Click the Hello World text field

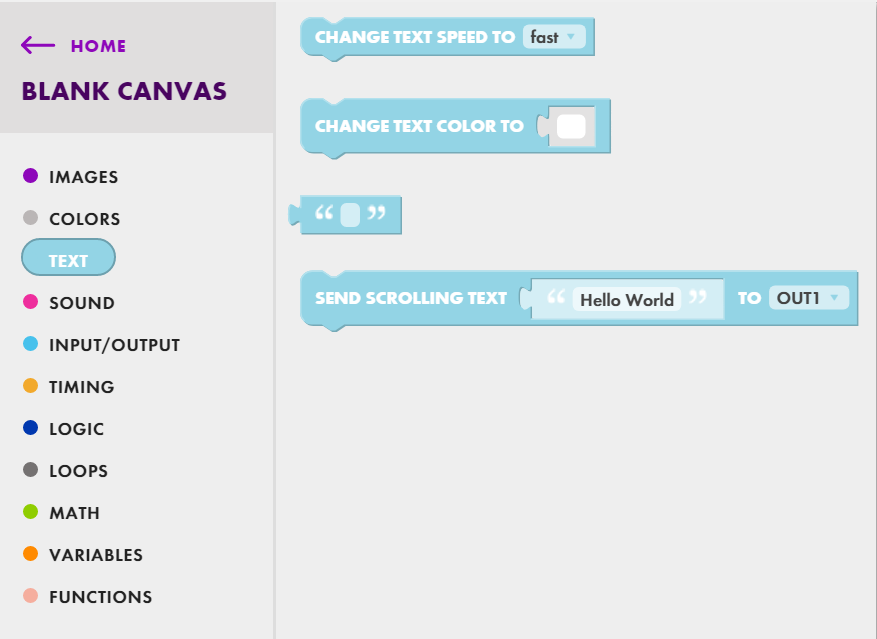[x=627, y=299]
